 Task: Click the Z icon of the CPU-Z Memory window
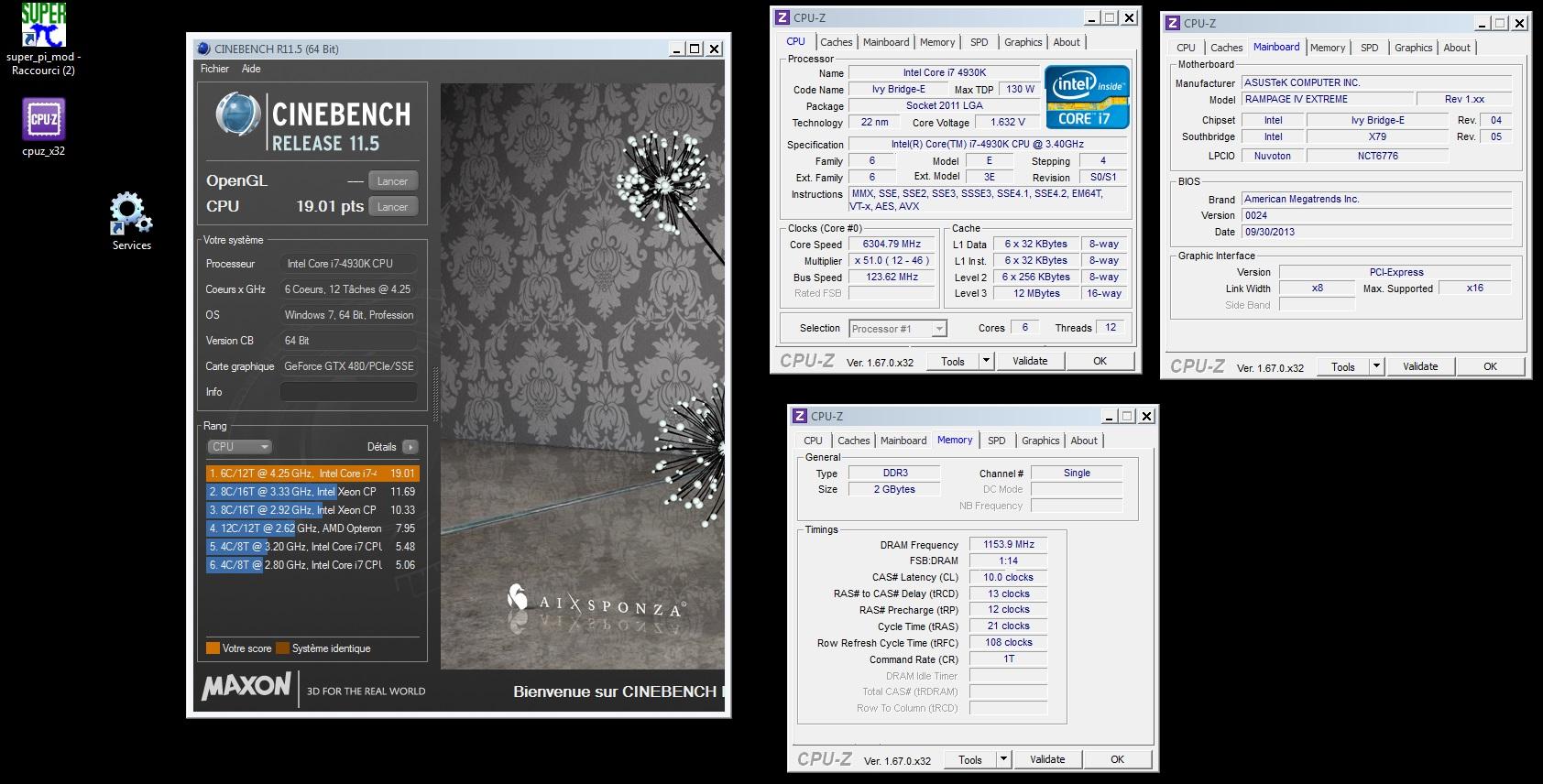(800, 416)
